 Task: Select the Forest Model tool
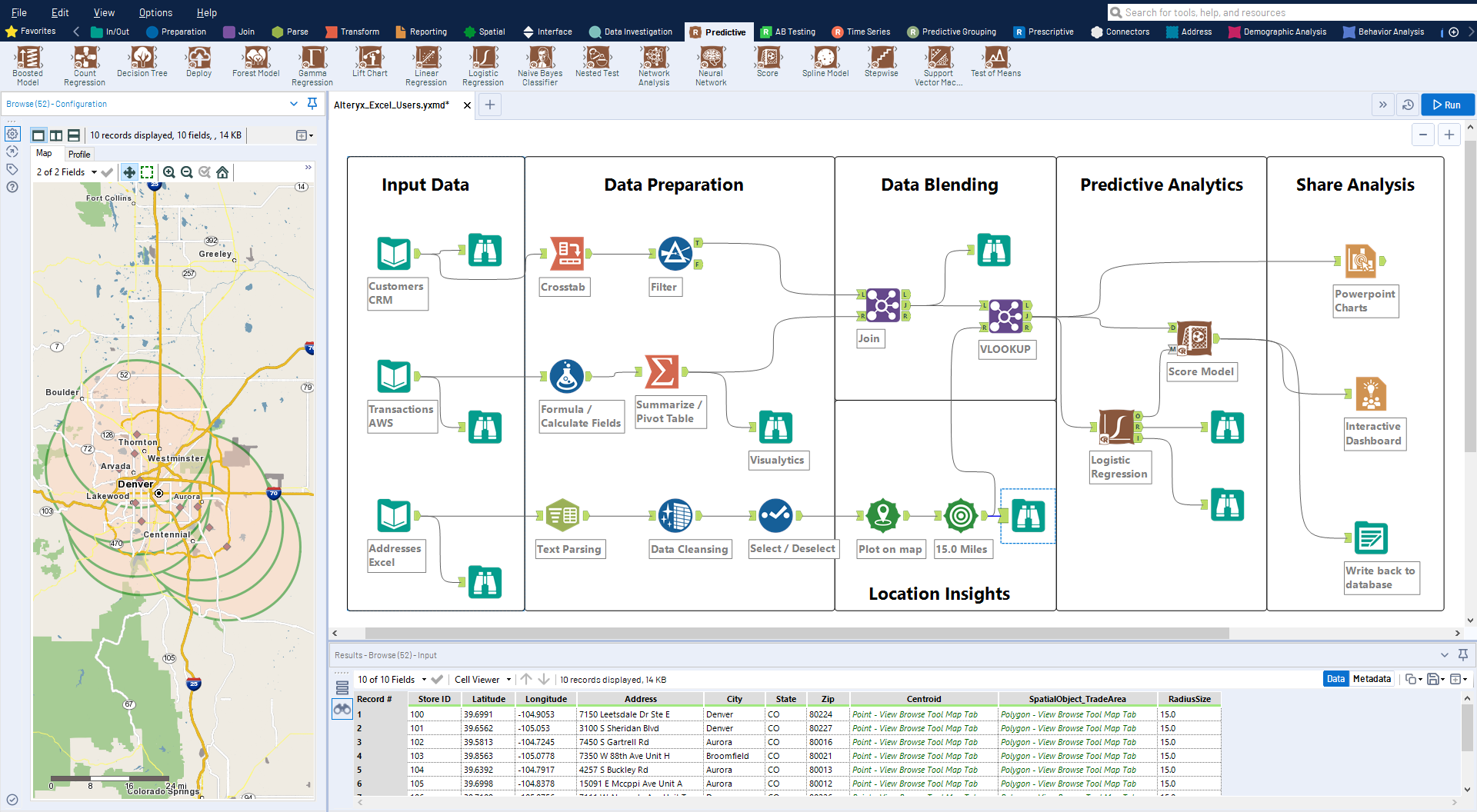tap(255, 60)
